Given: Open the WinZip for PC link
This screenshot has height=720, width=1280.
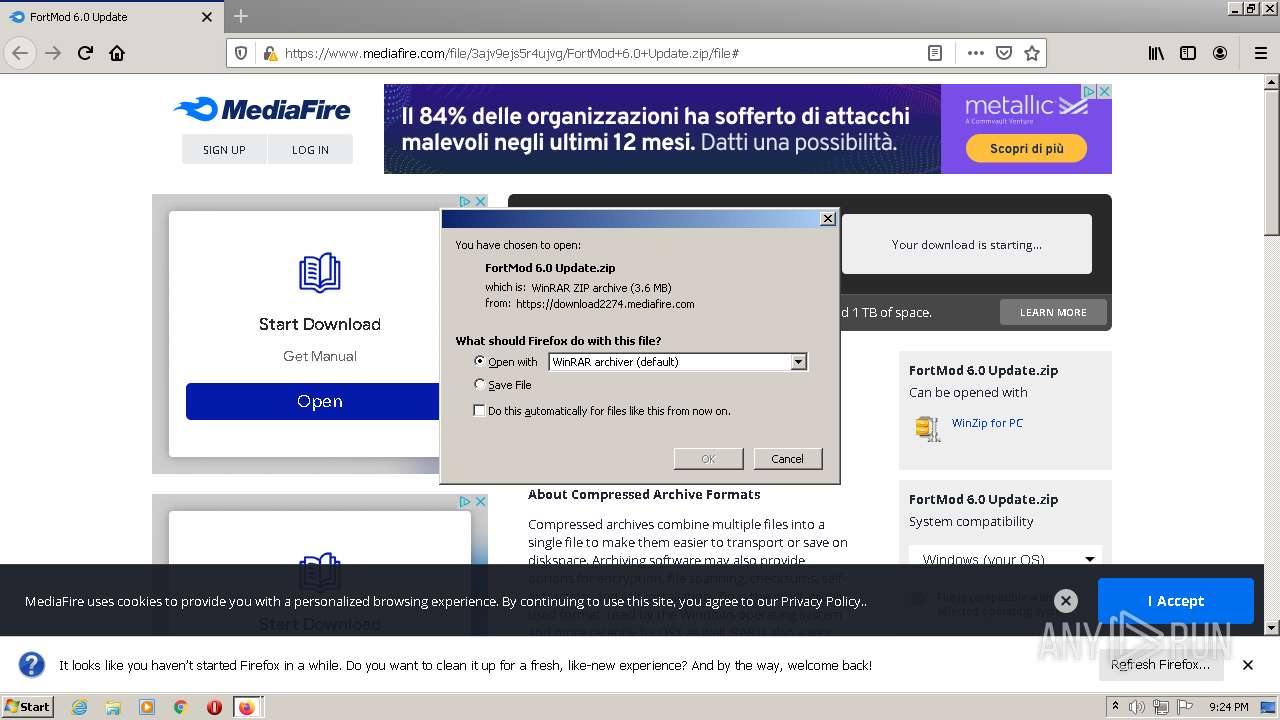Looking at the screenshot, I should point(987,423).
